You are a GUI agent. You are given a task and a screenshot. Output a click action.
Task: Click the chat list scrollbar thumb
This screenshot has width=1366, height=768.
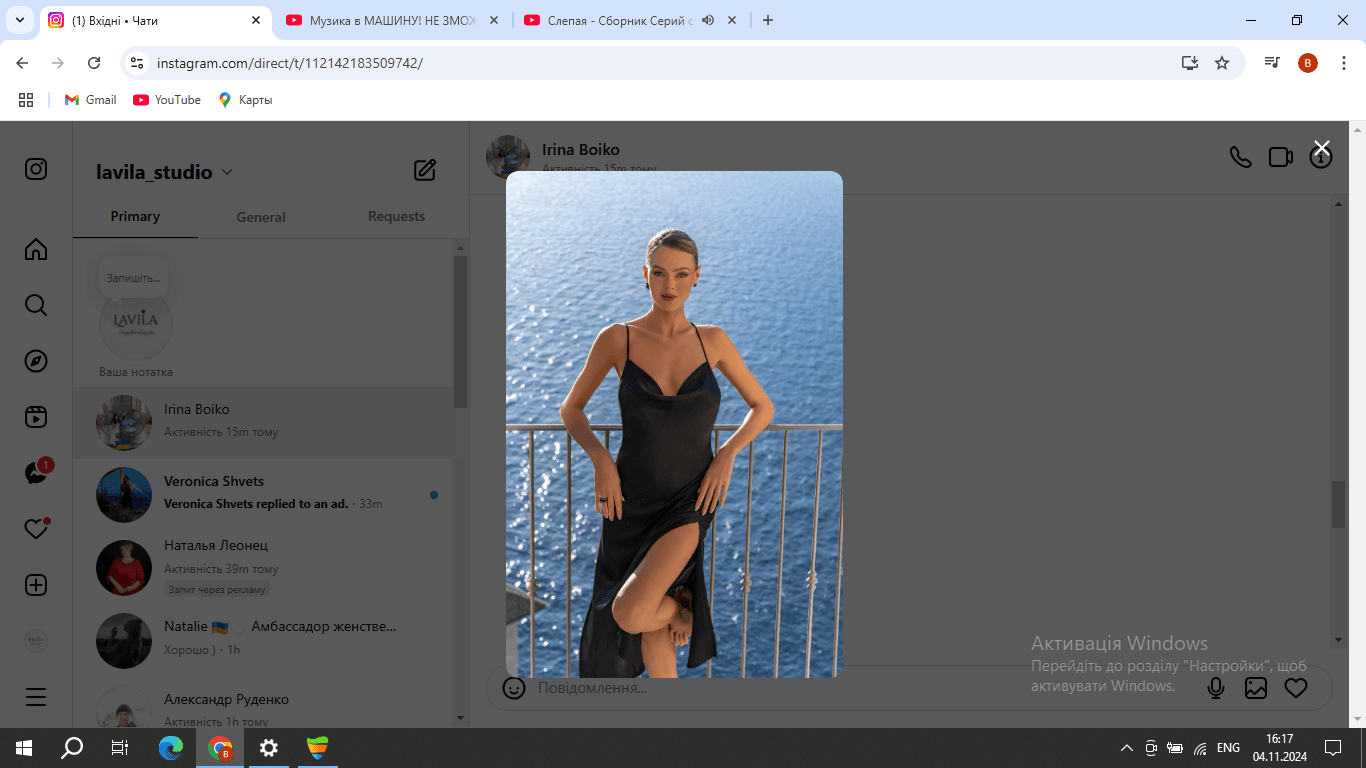[460, 332]
